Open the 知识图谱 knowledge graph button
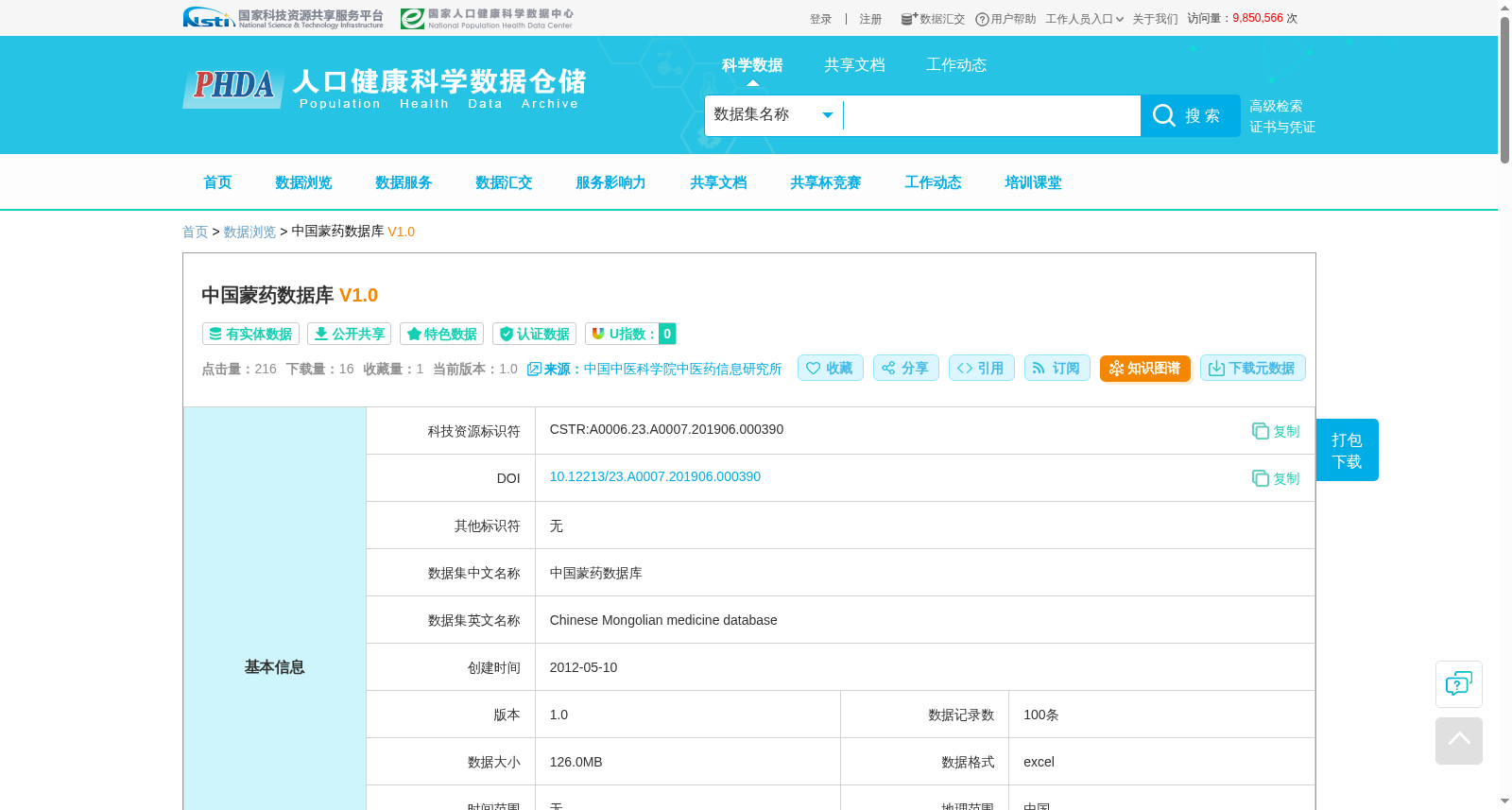 (x=1144, y=368)
